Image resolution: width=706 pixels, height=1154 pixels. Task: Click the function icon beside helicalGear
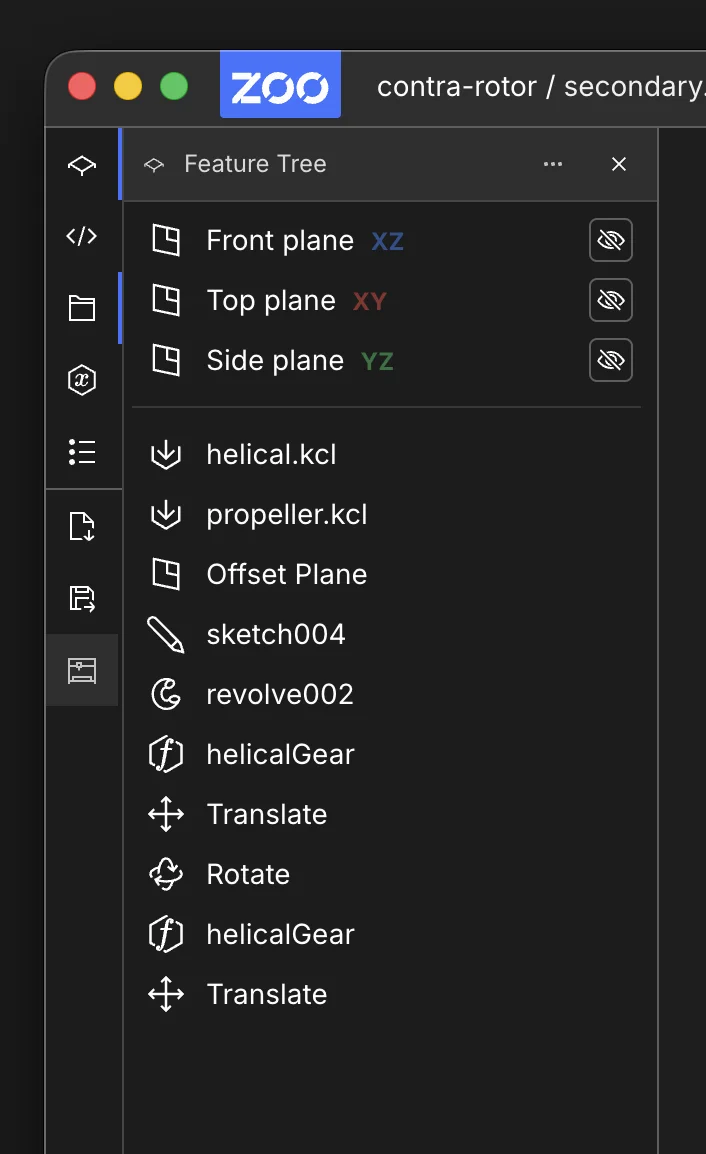[x=166, y=754]
